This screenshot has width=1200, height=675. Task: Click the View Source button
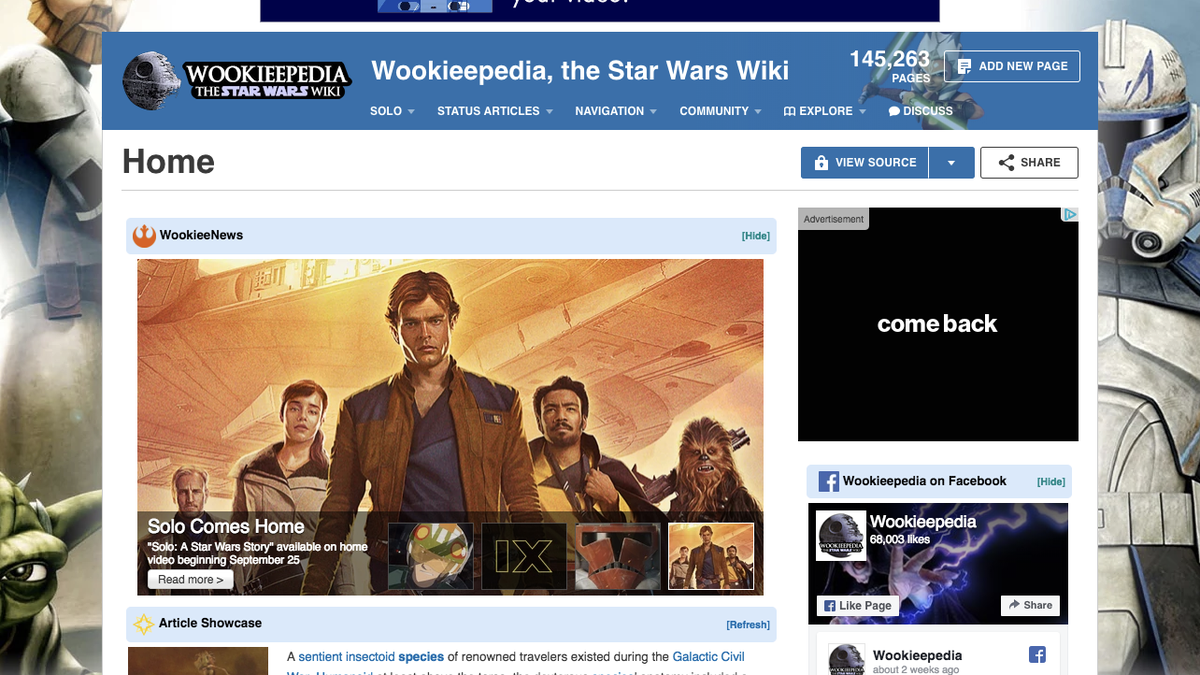tap(865, 163)
